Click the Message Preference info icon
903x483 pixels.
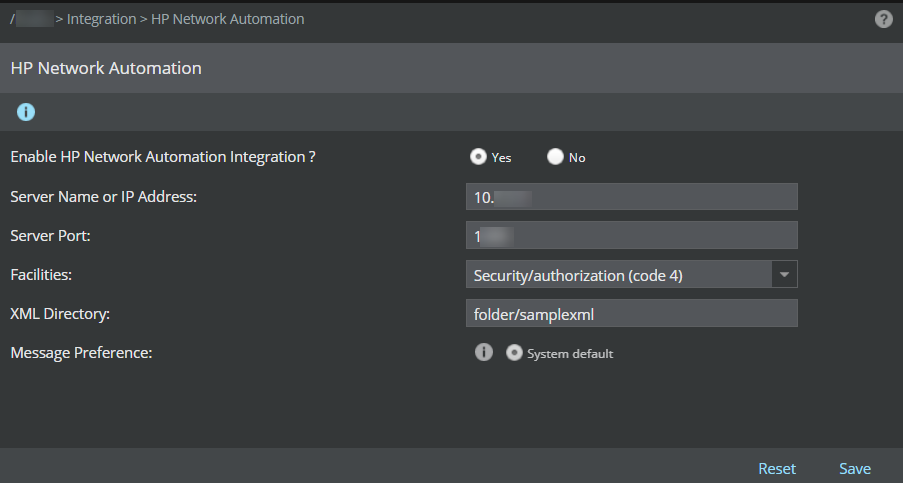[x=484, y=352]
